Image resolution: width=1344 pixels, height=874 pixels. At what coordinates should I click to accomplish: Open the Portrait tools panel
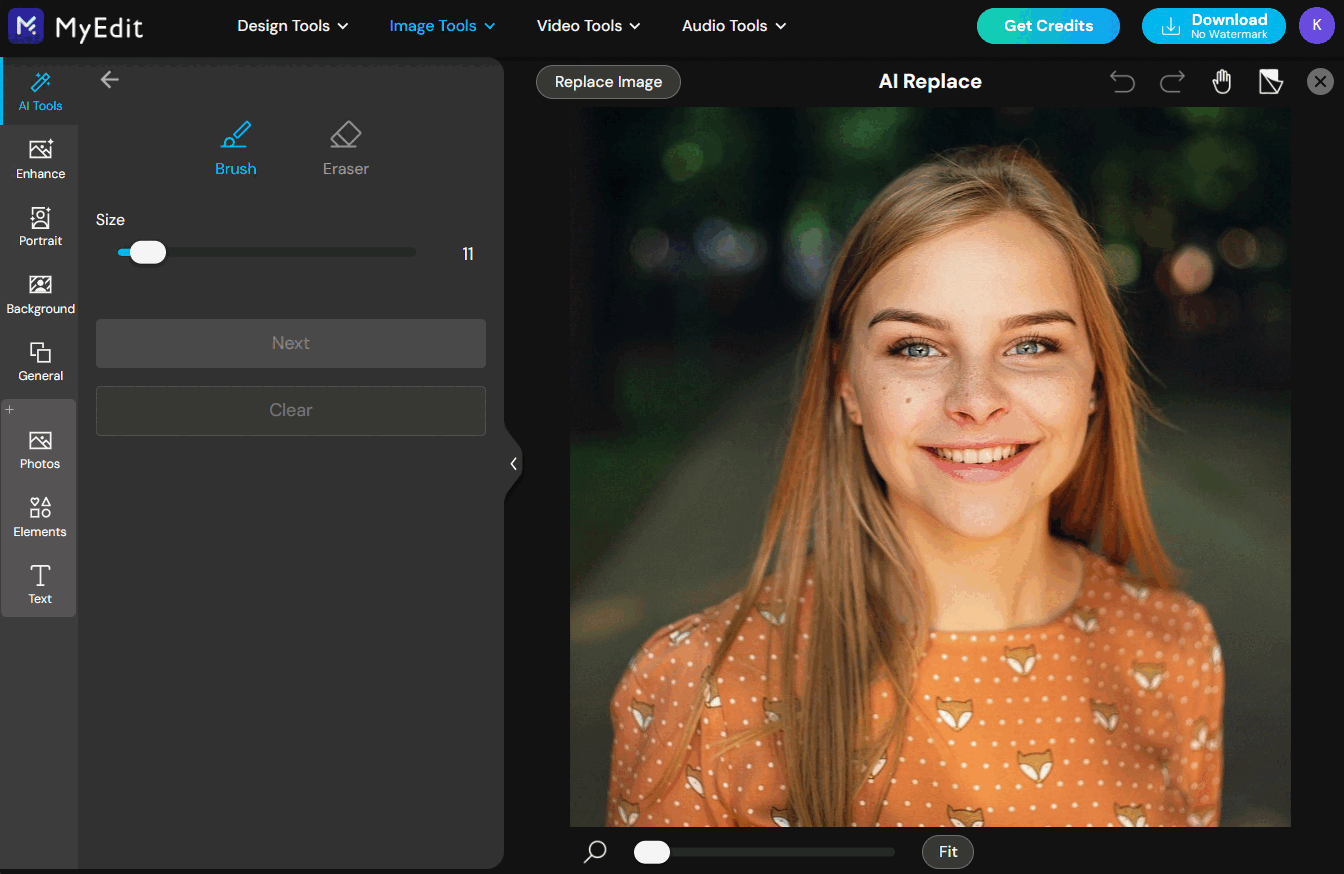coord(41,227)
